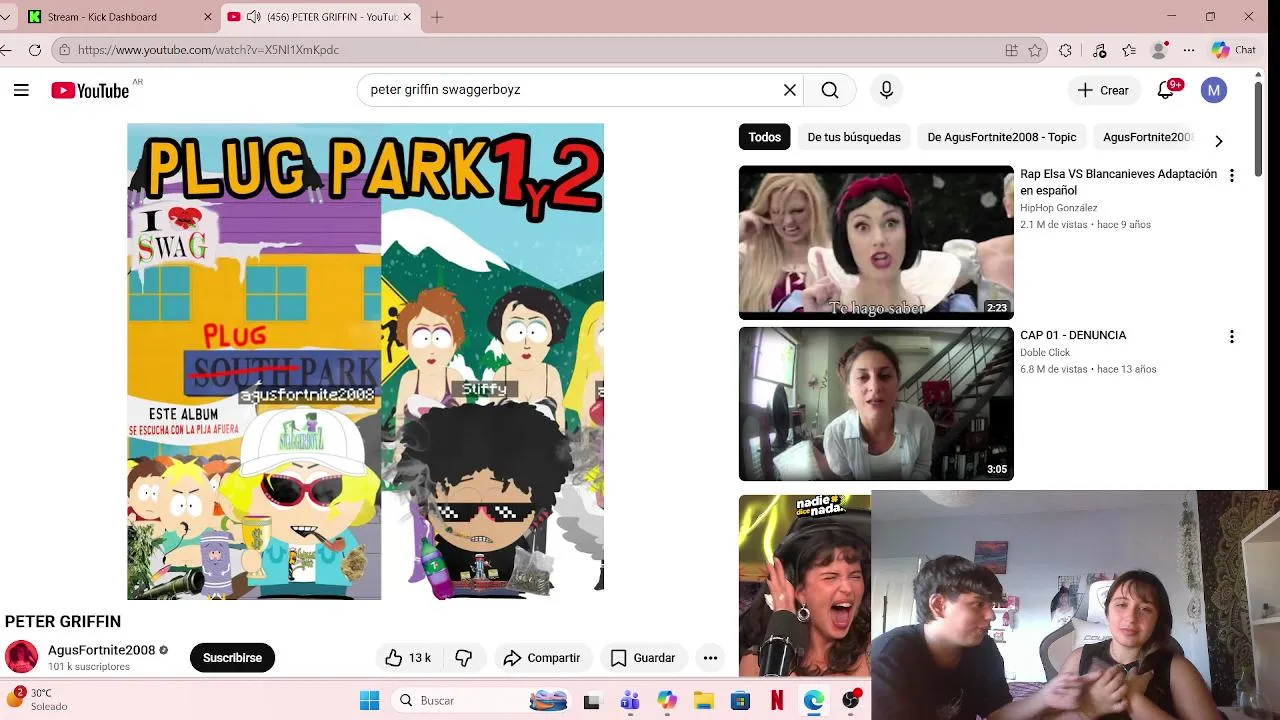Switch to the PETER GRIFFIN YouTube tab
Viewport: 1280px width, 720px height.
pos(320,17)
